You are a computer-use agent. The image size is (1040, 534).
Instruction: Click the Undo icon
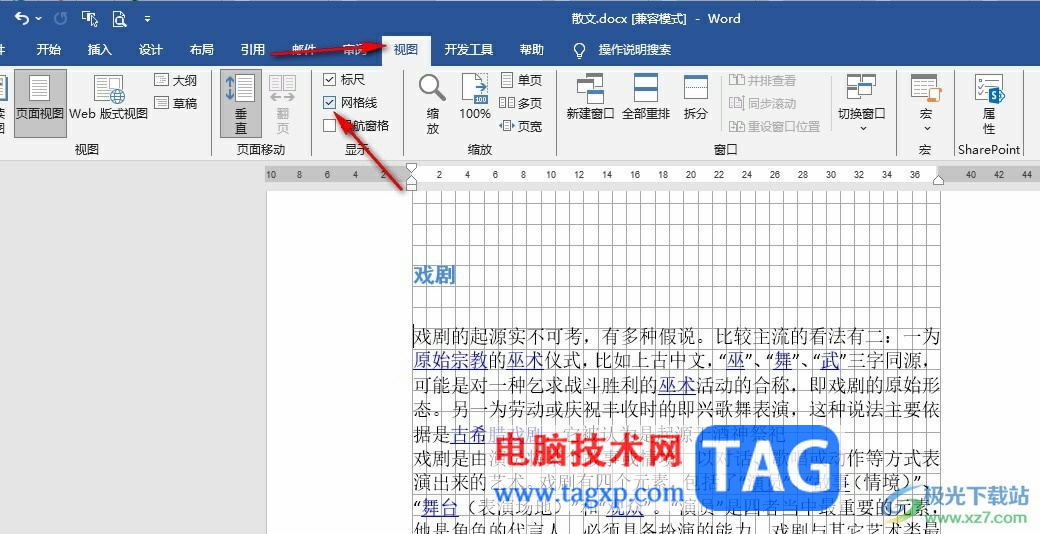click(21, 19)
